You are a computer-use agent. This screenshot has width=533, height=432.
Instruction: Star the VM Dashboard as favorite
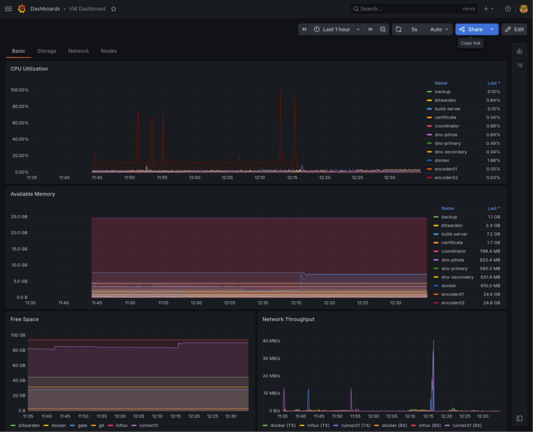pos(114,9)
